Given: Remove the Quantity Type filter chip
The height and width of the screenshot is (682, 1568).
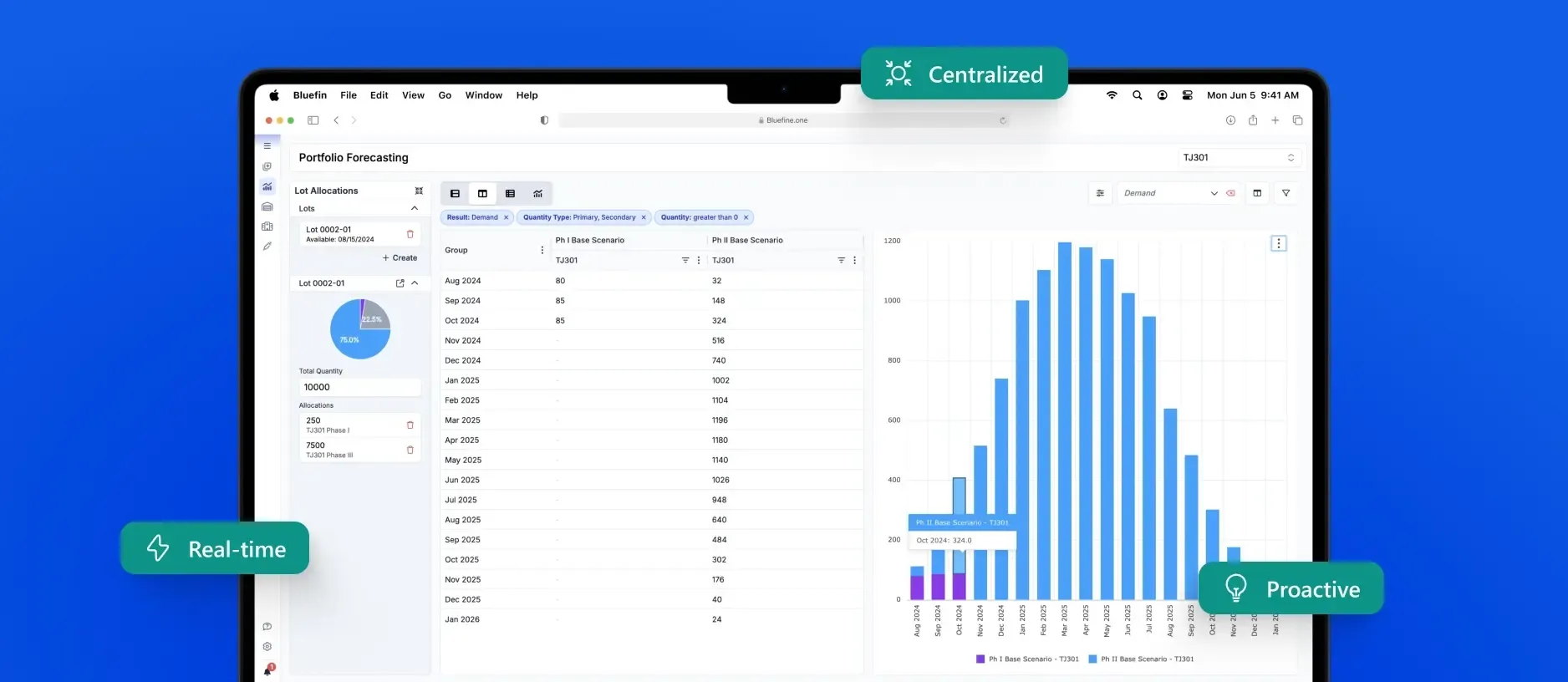Looking at the screenshot, I should [x=644, y=217].
